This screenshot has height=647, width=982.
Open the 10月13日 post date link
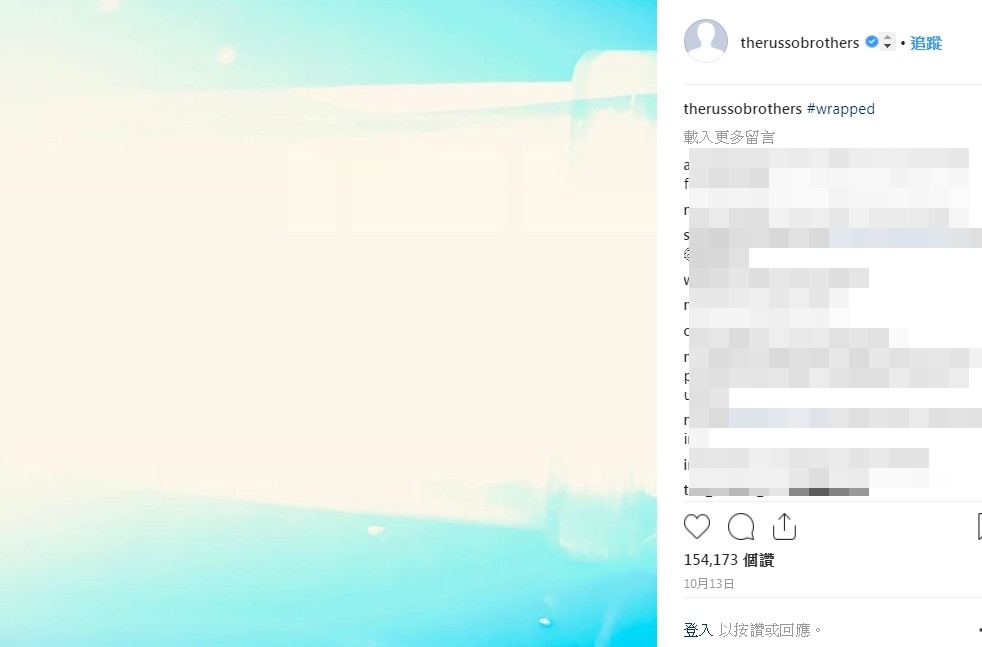click(x=708, y=584)
